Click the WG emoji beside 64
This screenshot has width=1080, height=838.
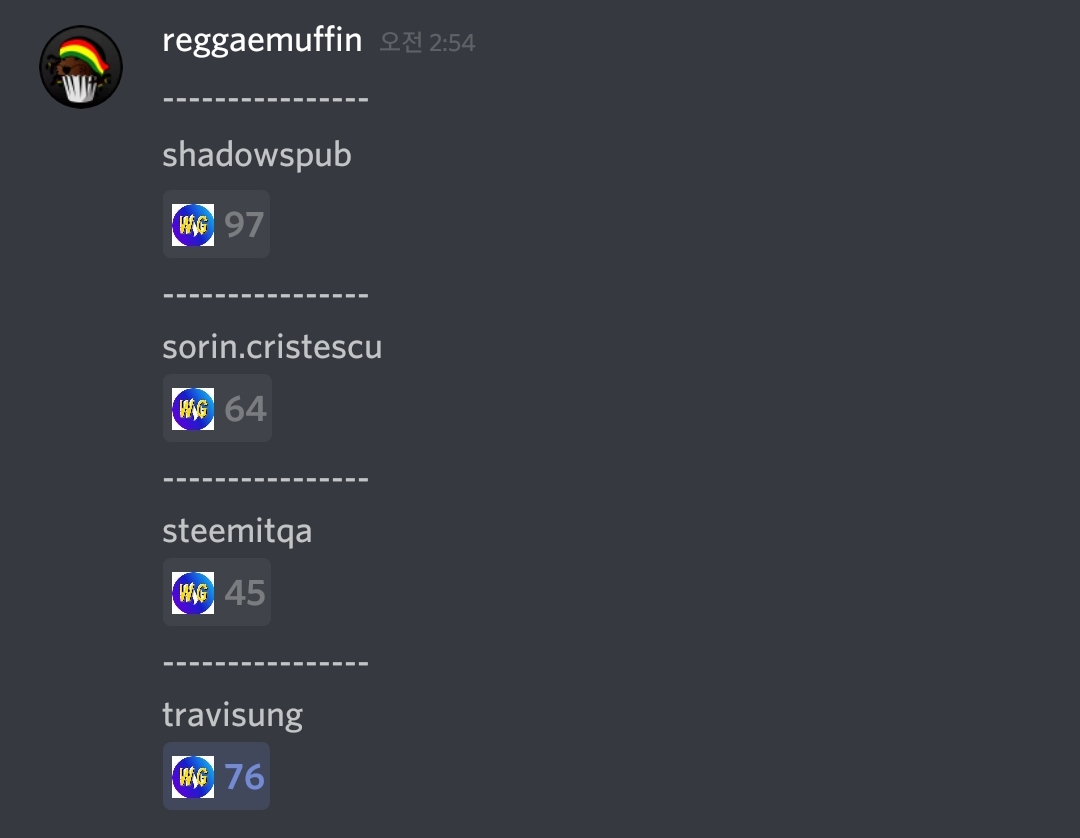coord(193,408)
